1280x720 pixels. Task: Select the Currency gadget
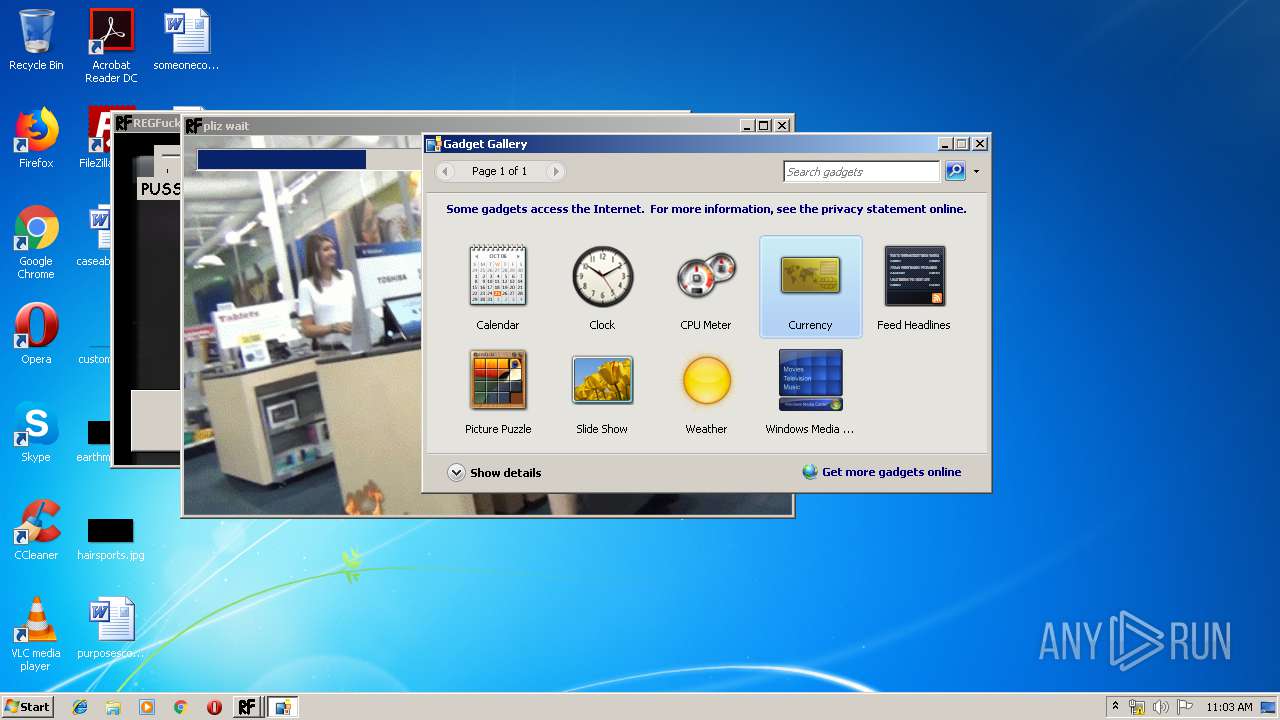pyautogui.click(x=810, y=287)
